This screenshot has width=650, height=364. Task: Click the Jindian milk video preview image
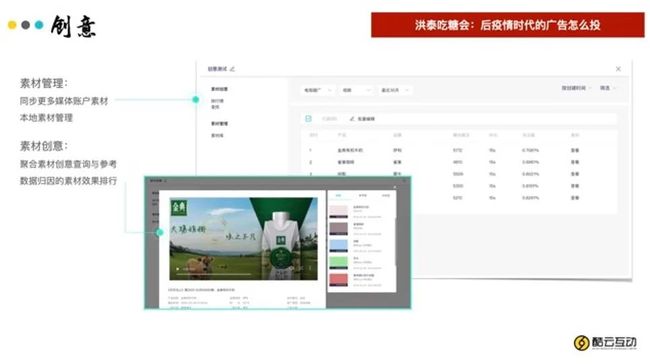pos(243,239)
